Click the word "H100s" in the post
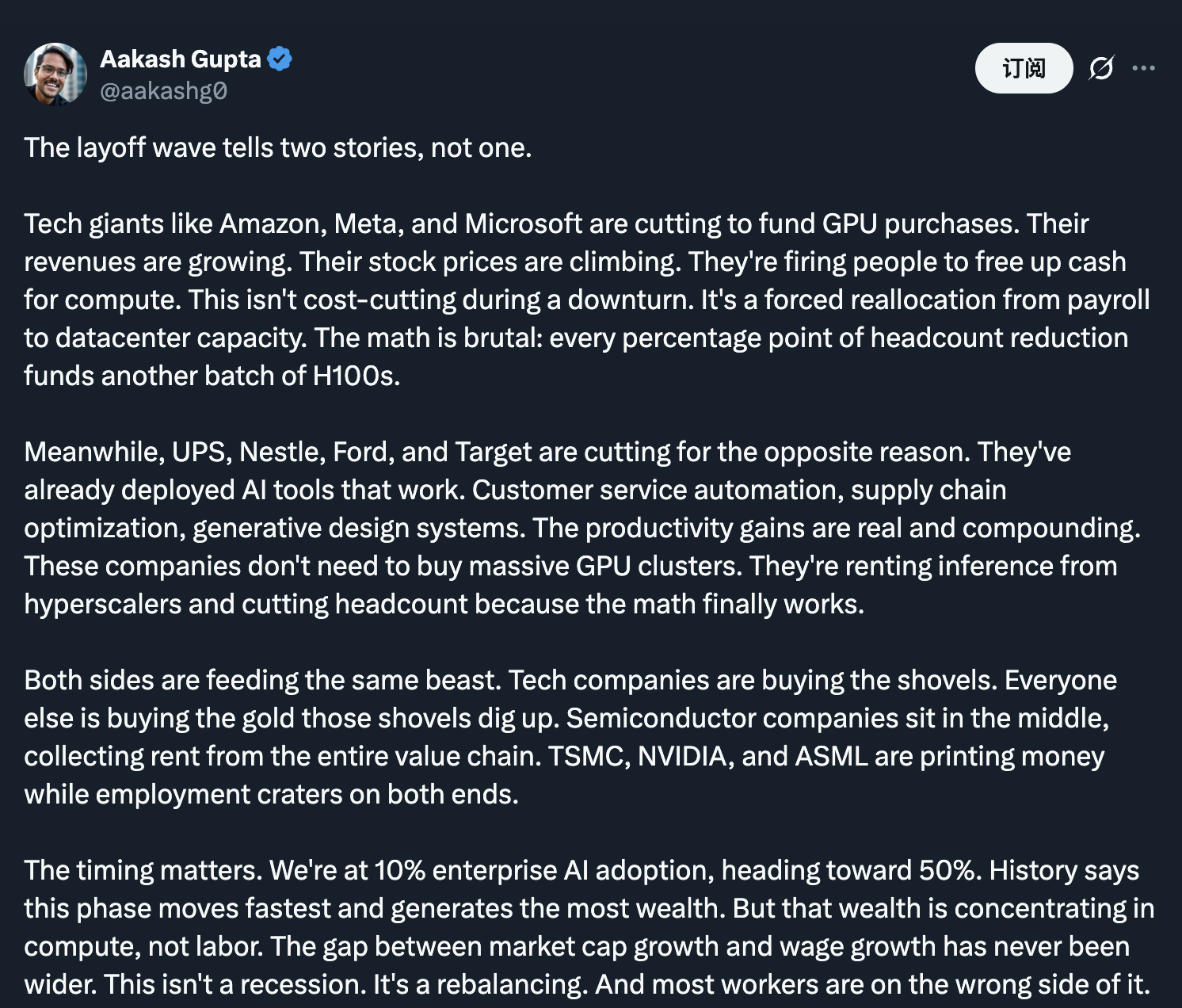 point(355,376)
